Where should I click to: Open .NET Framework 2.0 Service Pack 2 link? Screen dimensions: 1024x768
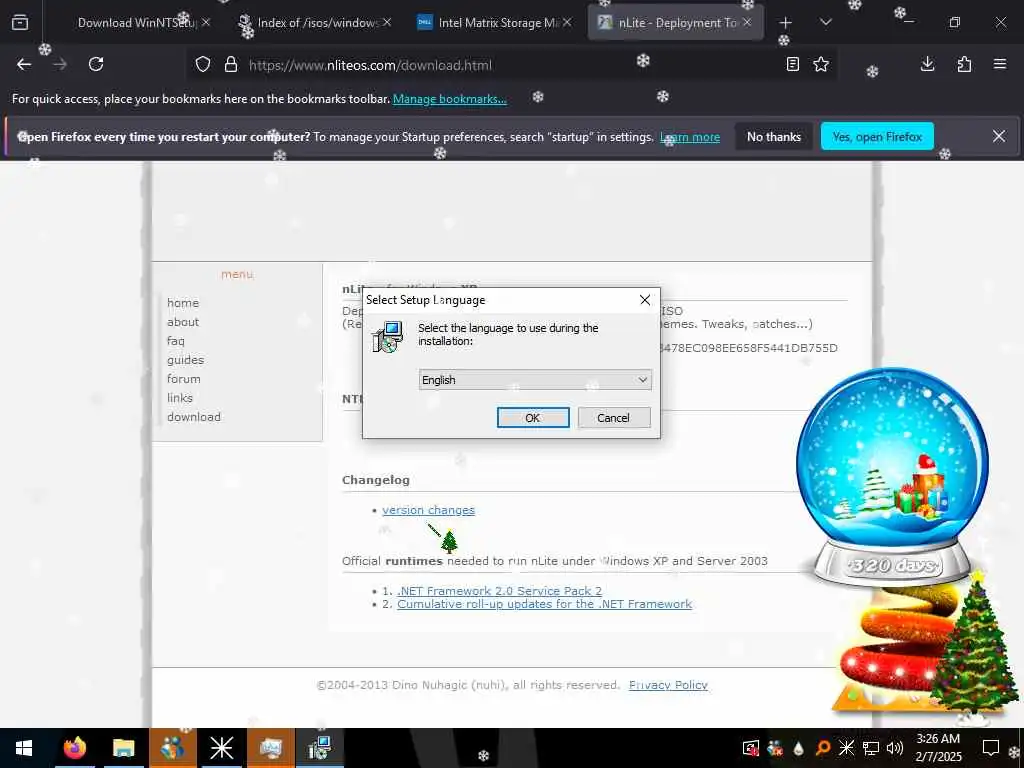click(x=500, y=590)
